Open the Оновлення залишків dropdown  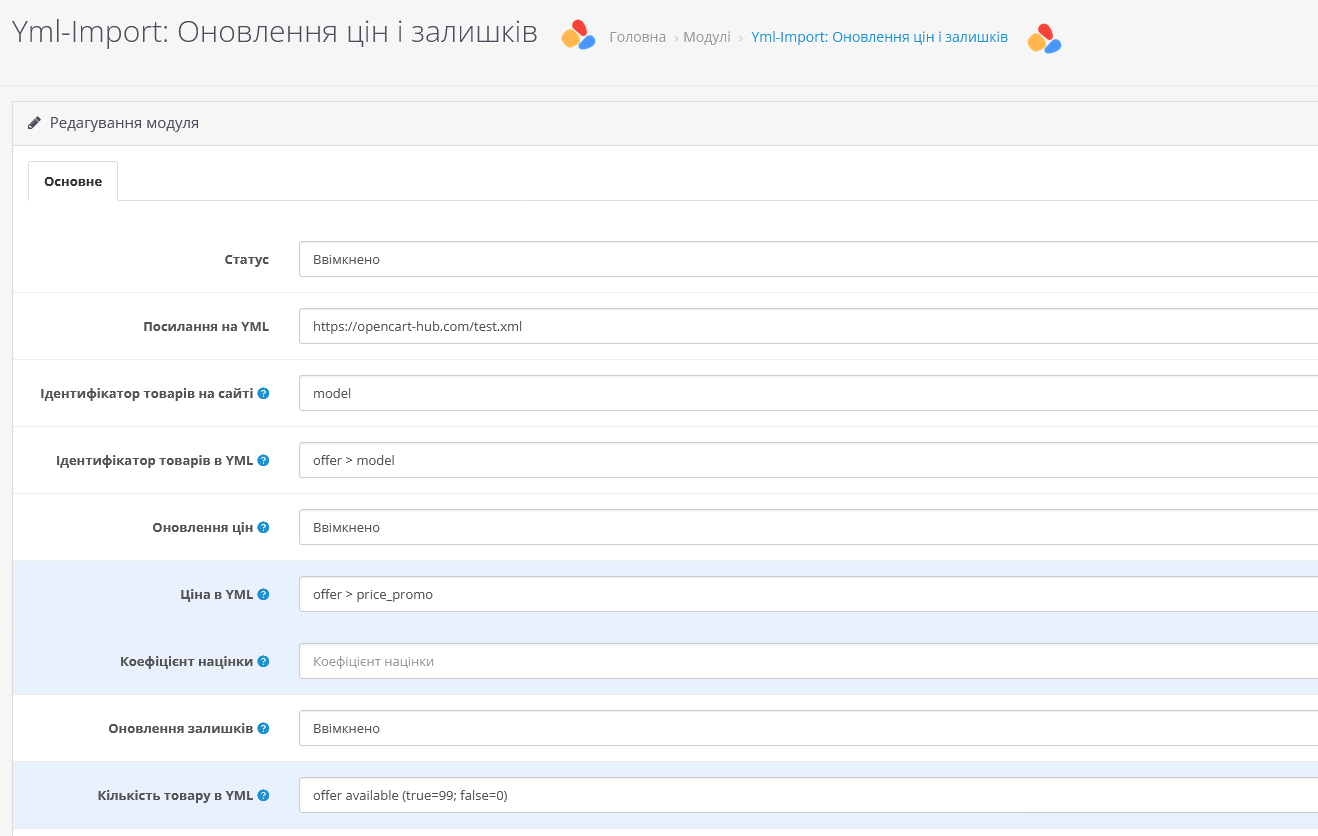point(700,728)
